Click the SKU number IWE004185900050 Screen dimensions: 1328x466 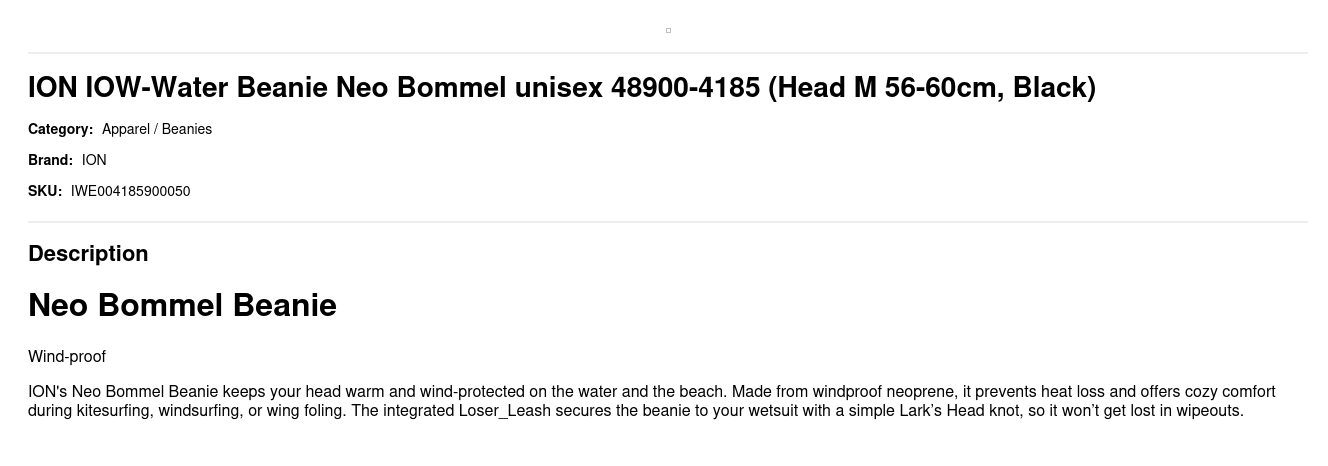click(130, 191)
